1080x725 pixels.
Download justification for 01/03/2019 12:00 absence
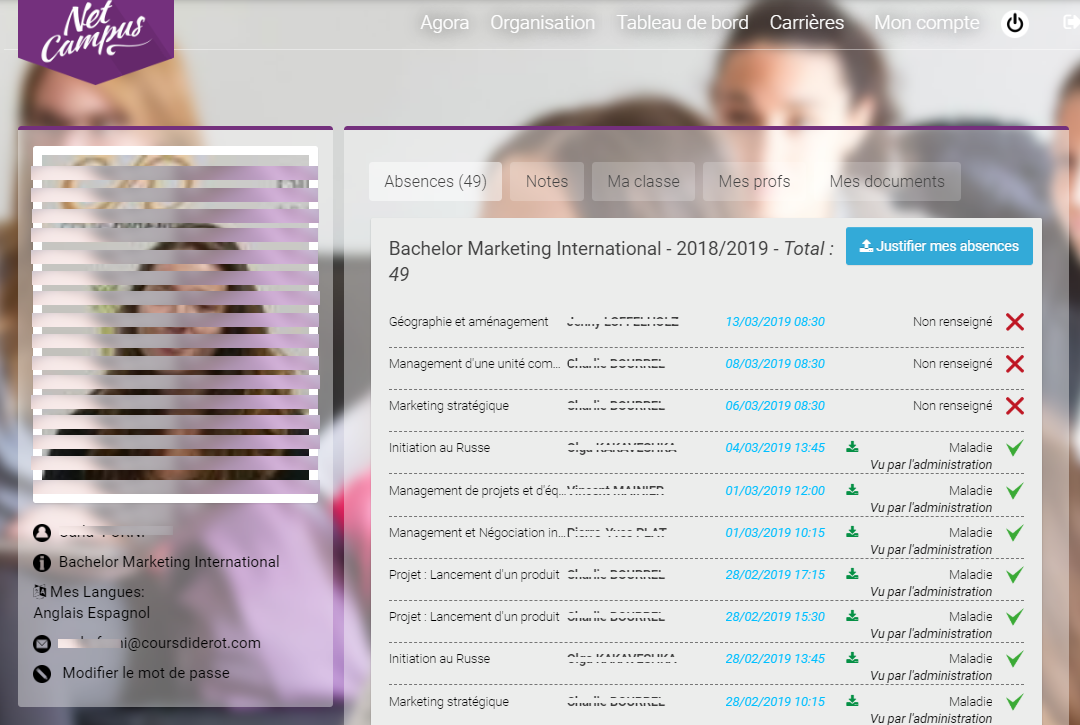[x=852, y=490]
